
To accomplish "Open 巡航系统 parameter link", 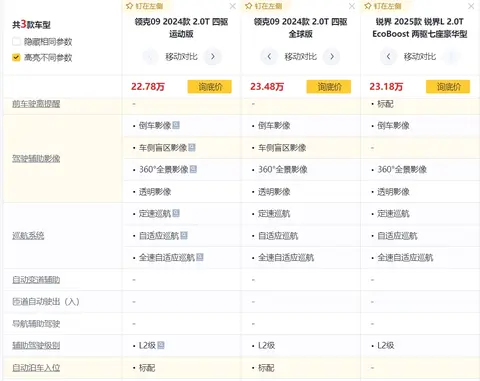I will tap(28, 236).
